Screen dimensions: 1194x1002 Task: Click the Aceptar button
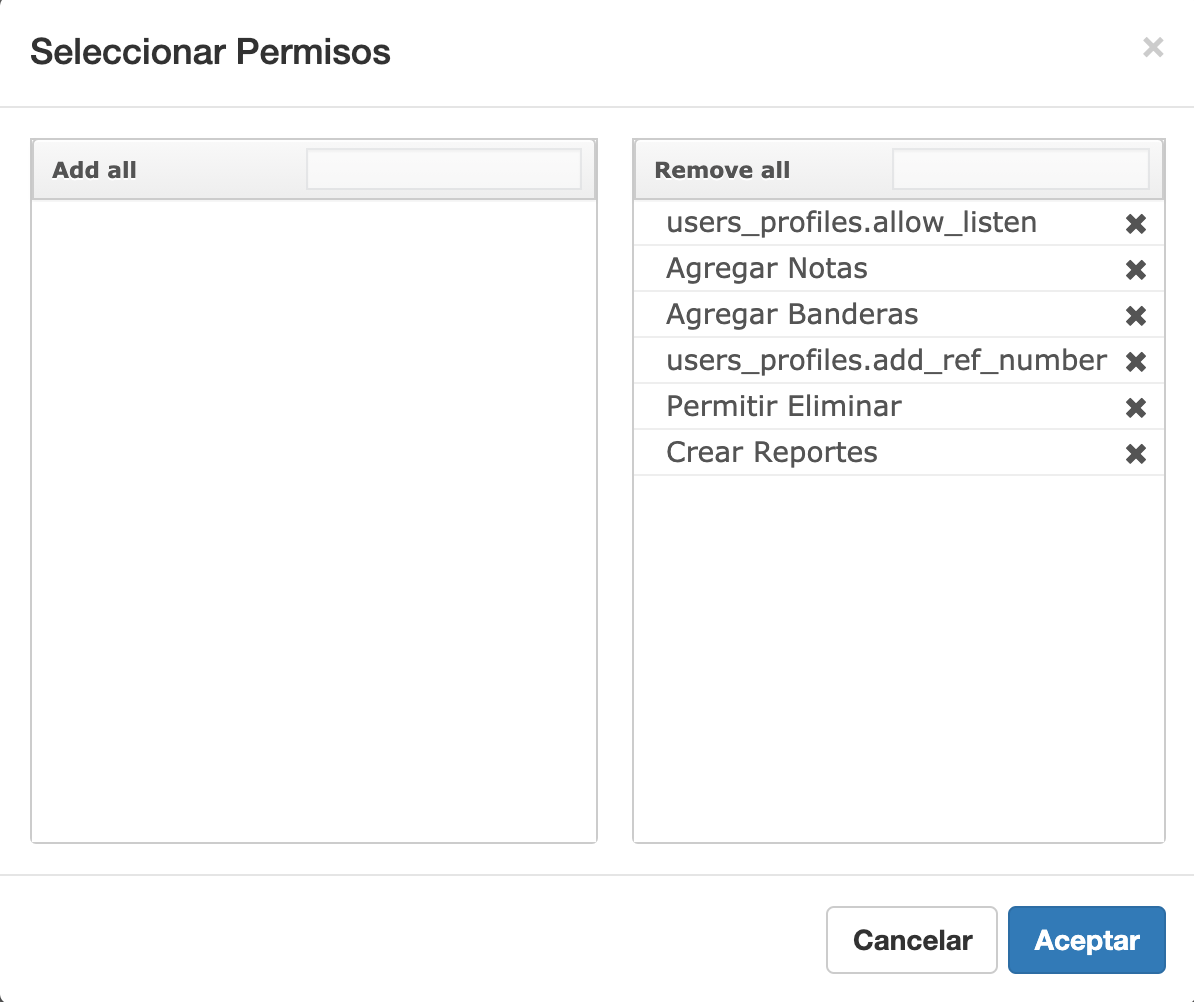pos(1087,940)
